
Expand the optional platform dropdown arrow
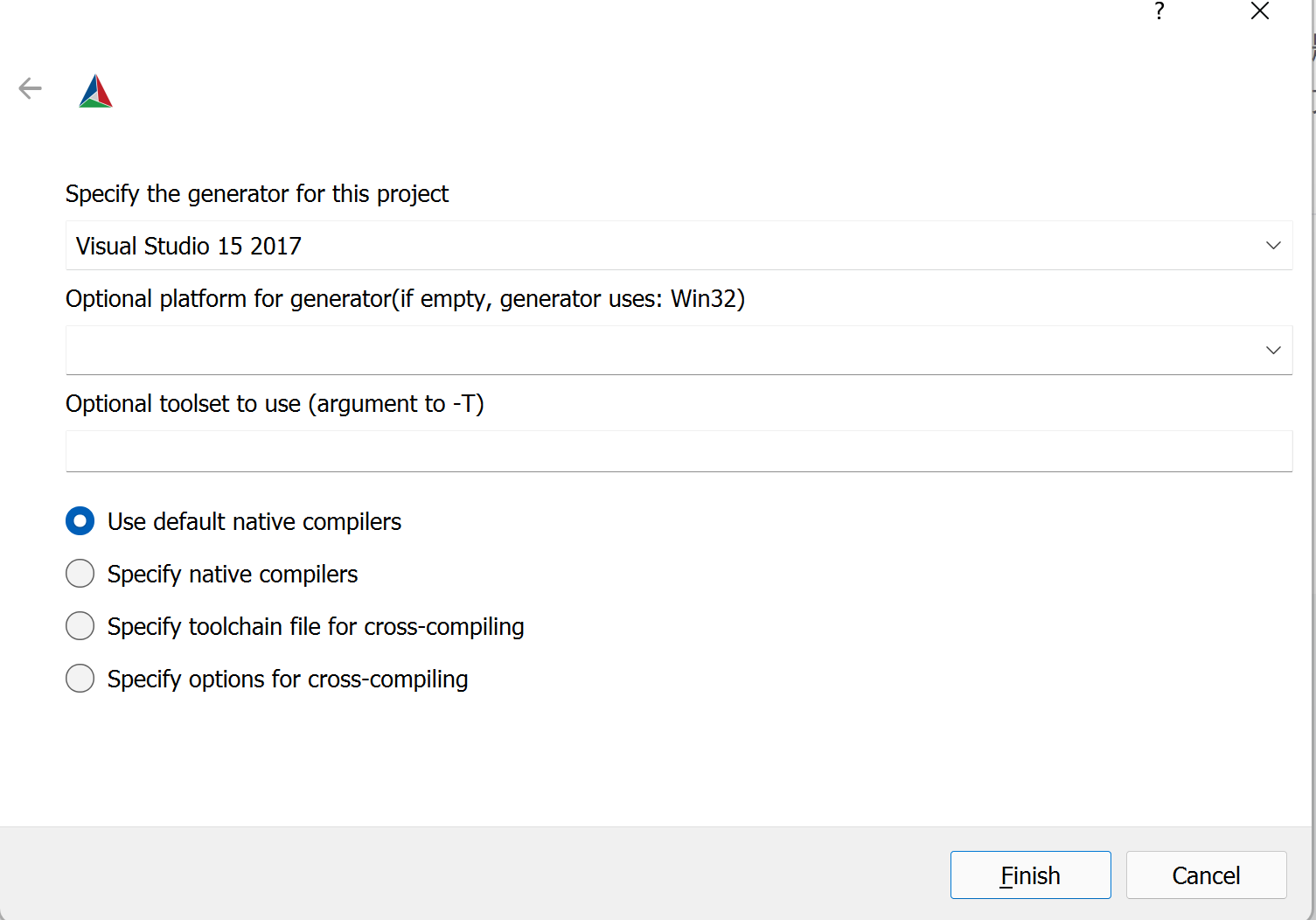[1273, 351]
